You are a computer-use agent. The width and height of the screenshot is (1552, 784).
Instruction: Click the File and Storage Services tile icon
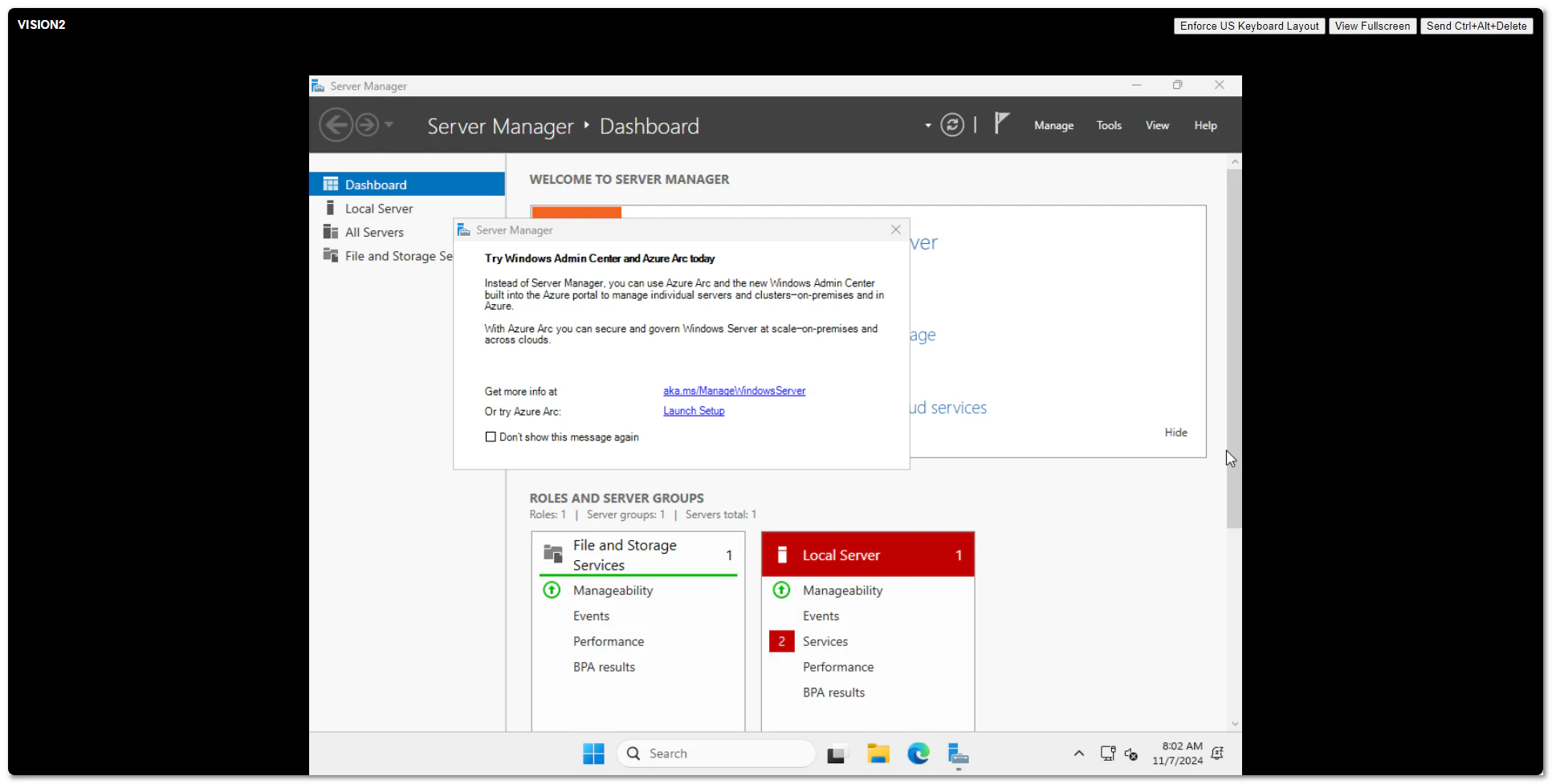(553, 554)
